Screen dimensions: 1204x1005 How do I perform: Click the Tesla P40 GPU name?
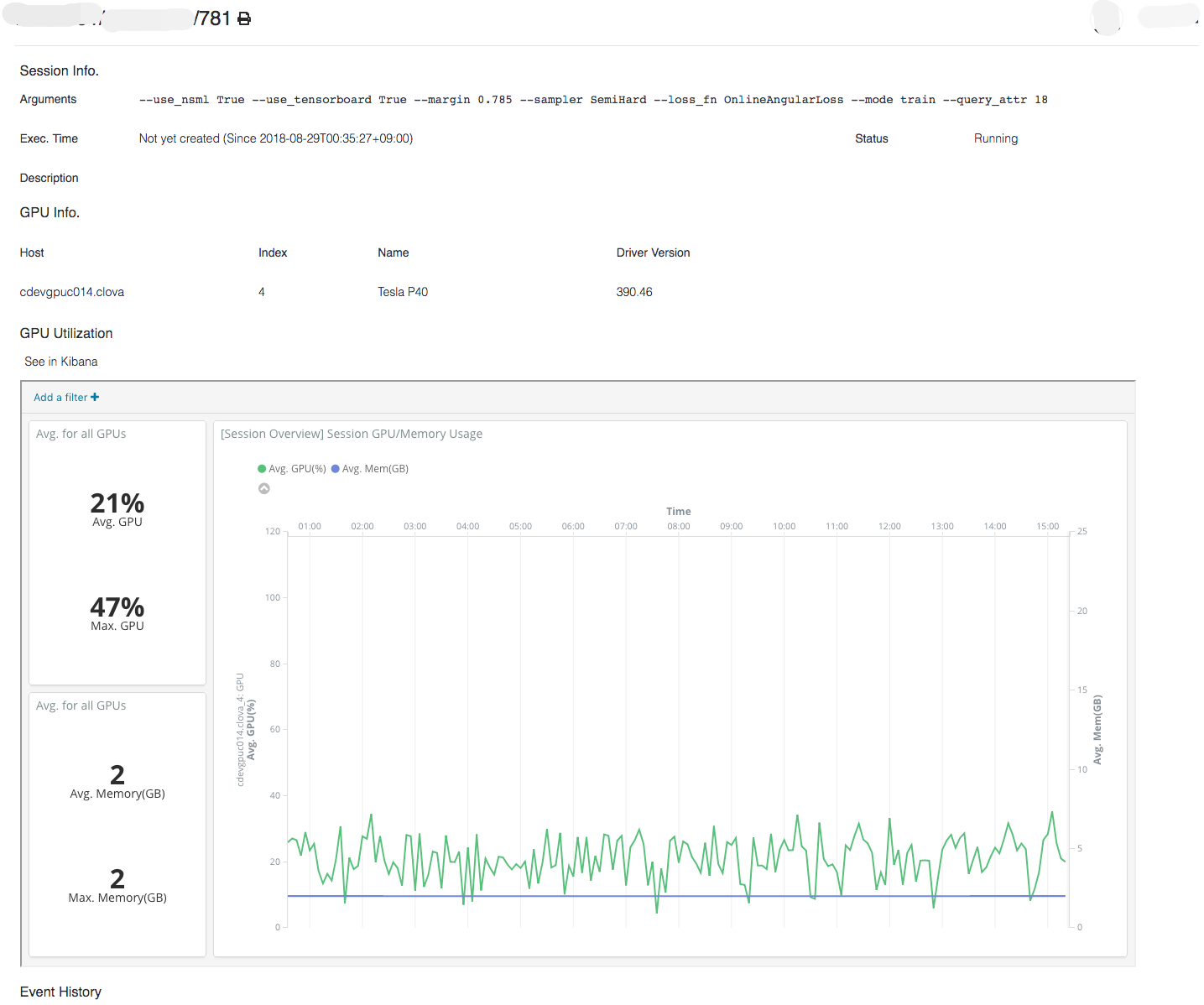[x=403, y=292]
